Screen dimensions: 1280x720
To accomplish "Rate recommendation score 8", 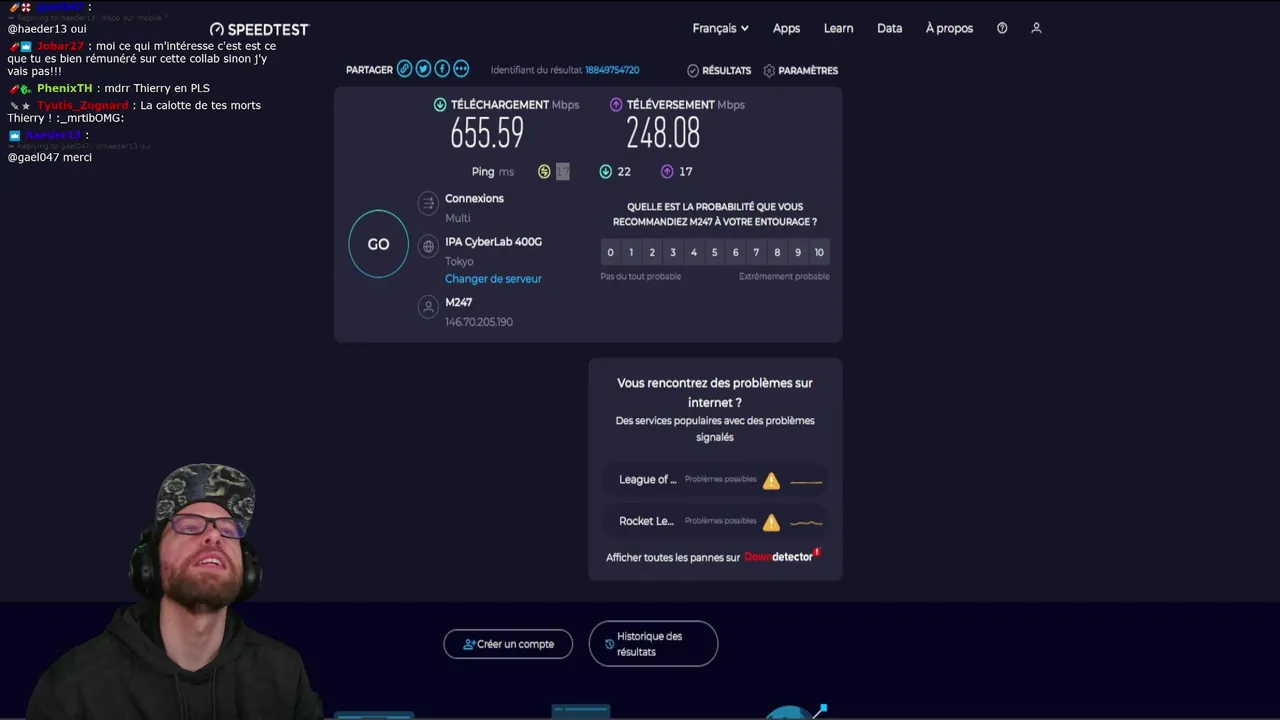I will pos(777,252).
